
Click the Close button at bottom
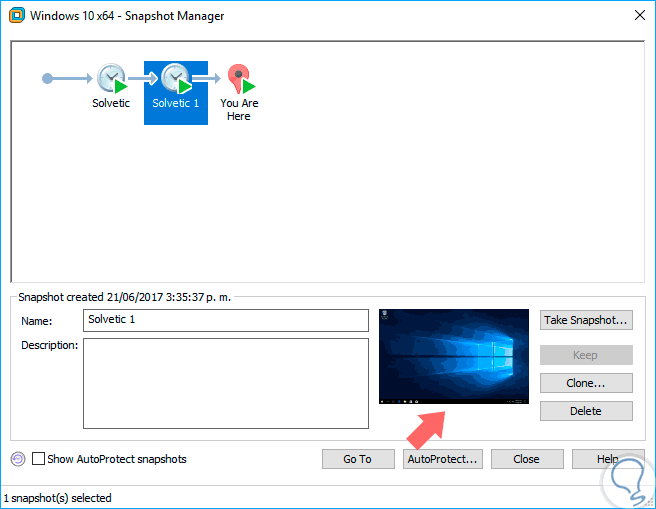click(x=527, y=459)
